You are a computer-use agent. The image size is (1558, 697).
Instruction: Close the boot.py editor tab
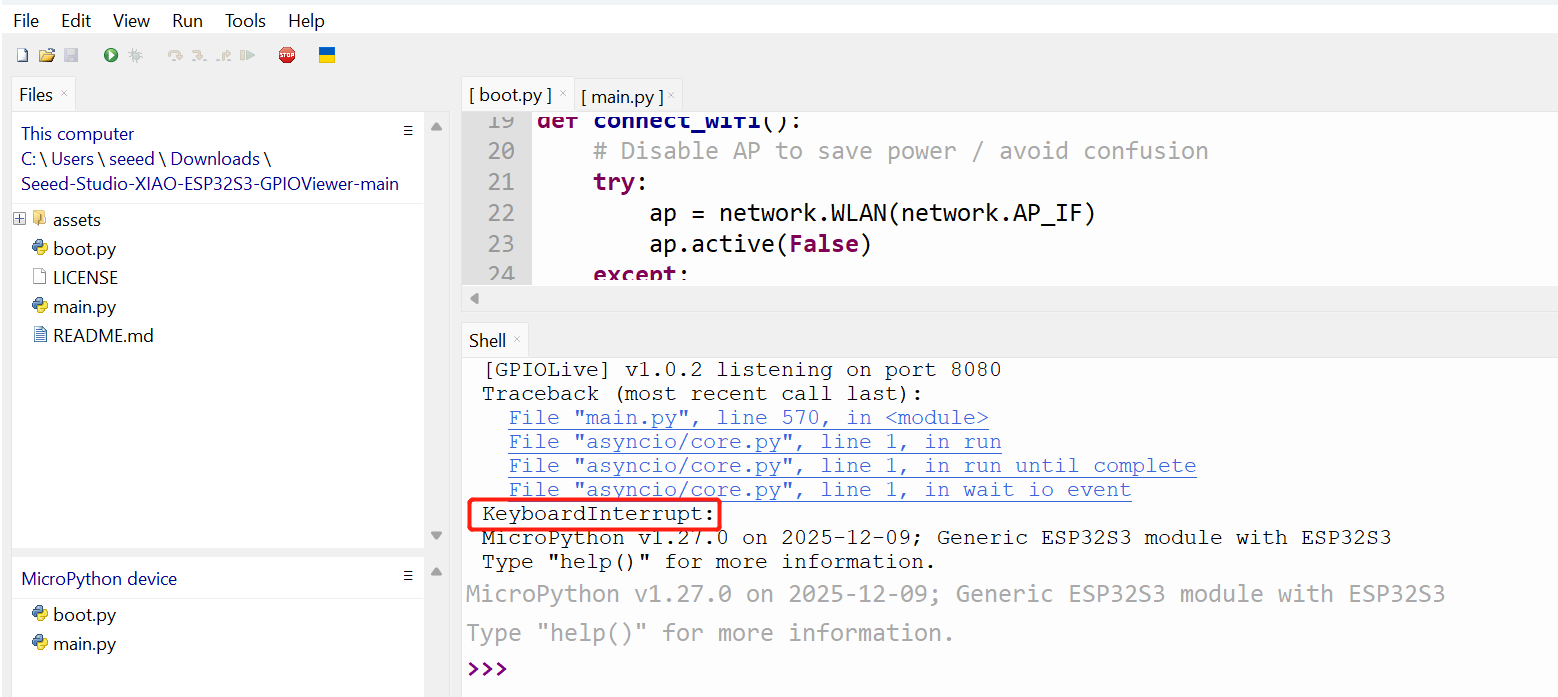[563, 94]
